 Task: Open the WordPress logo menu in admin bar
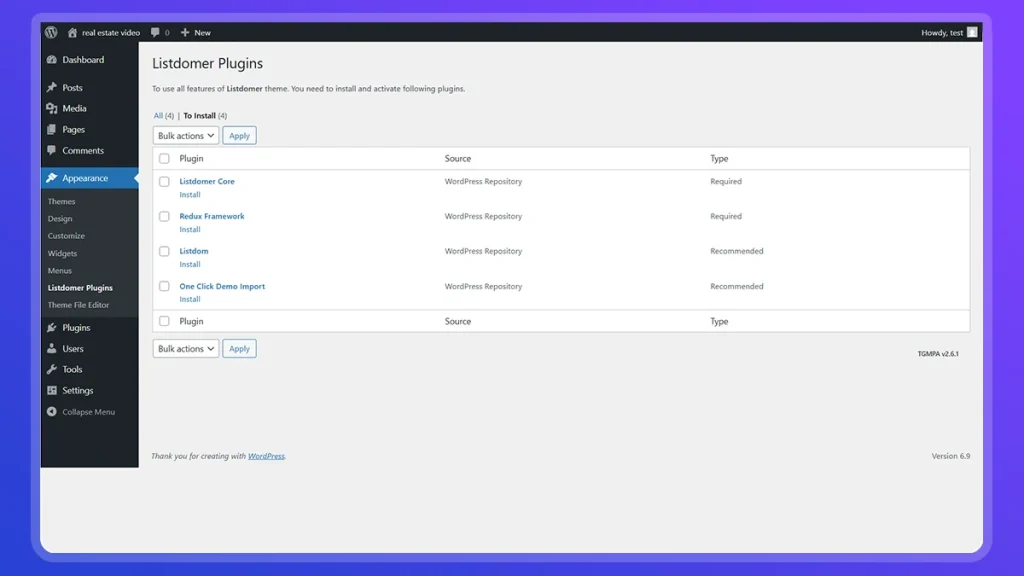tap(50, 31)
